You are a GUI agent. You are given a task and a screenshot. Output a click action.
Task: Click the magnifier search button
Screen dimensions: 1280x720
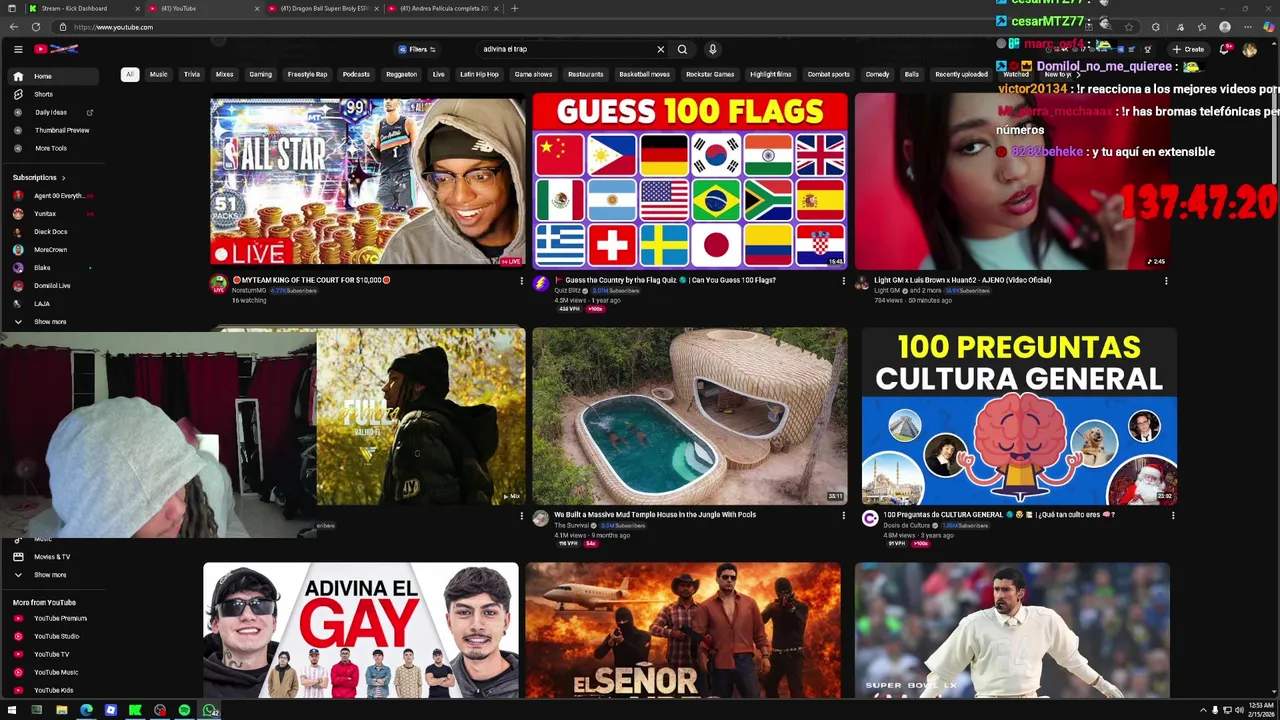(x=682, y=49)
